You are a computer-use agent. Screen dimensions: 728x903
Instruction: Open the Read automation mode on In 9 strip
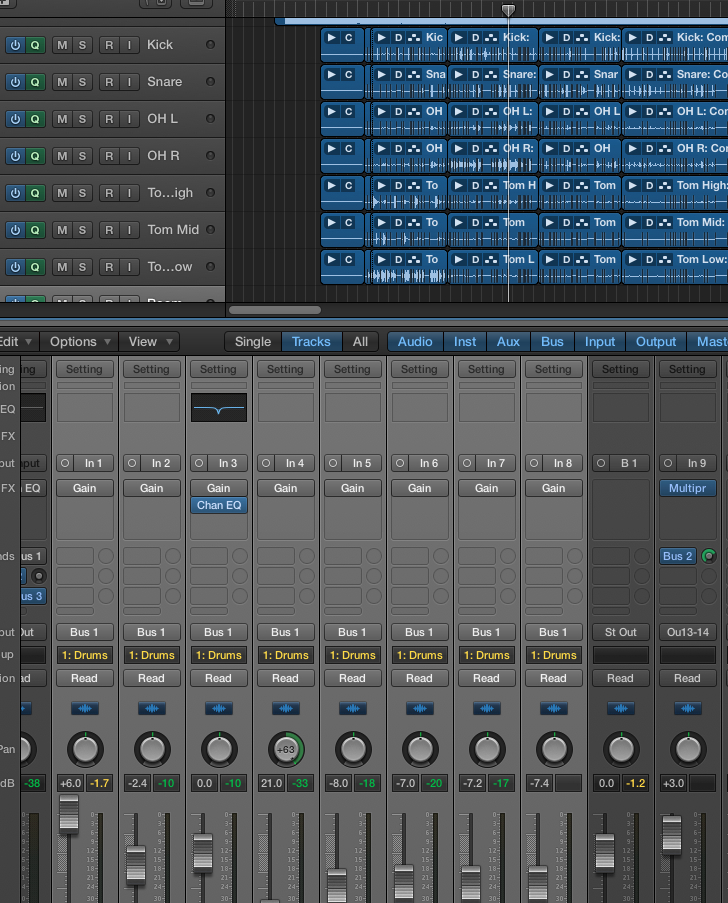686,678
